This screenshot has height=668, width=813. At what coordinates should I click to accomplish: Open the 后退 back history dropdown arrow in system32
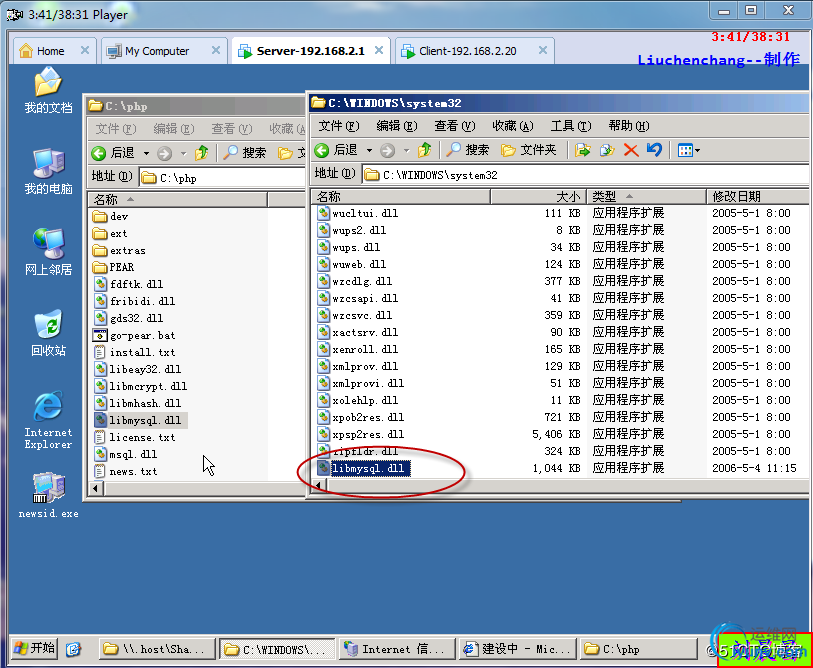(369, 150)
